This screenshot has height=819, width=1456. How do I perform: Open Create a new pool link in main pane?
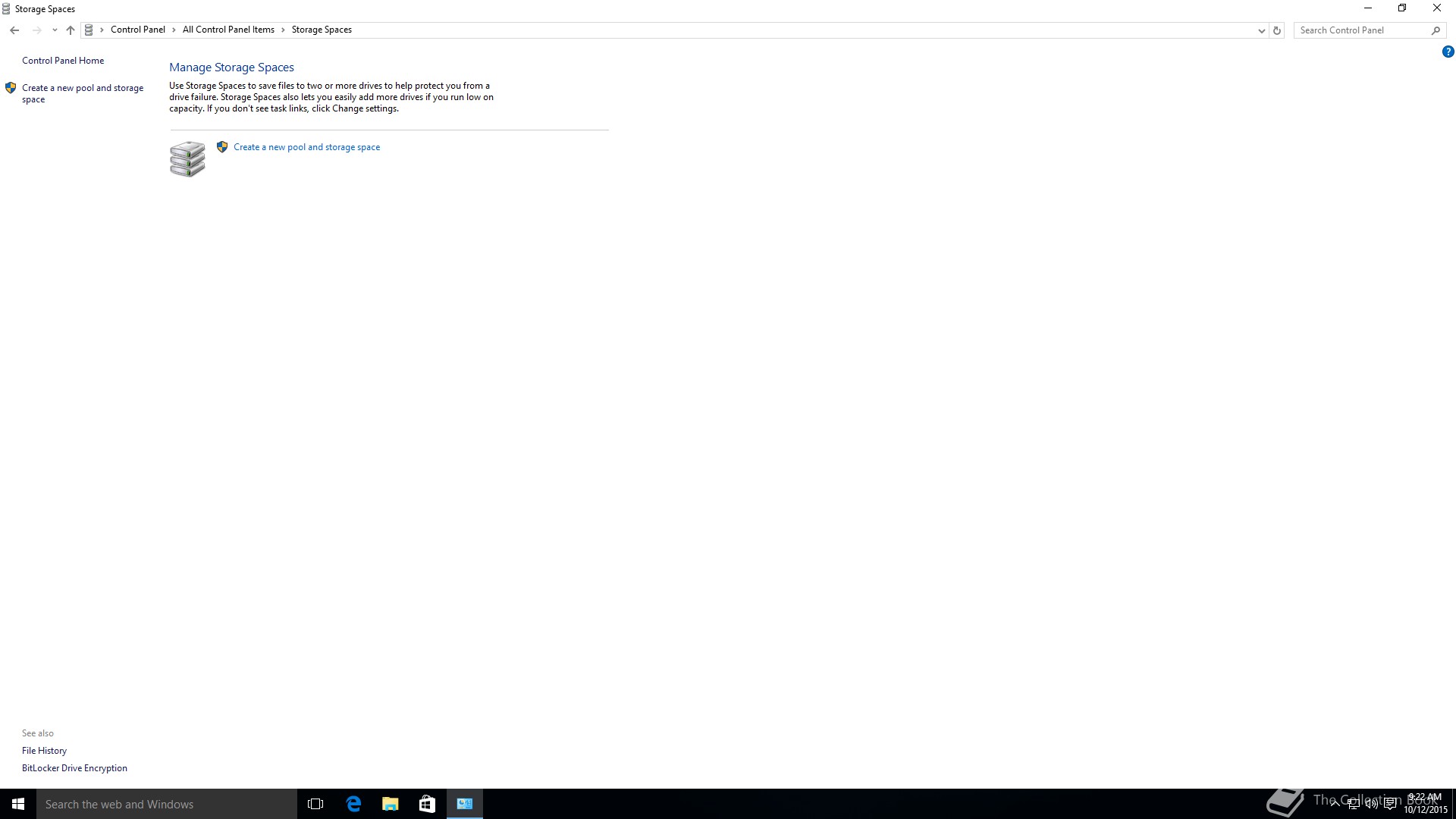tap(306, 147)
